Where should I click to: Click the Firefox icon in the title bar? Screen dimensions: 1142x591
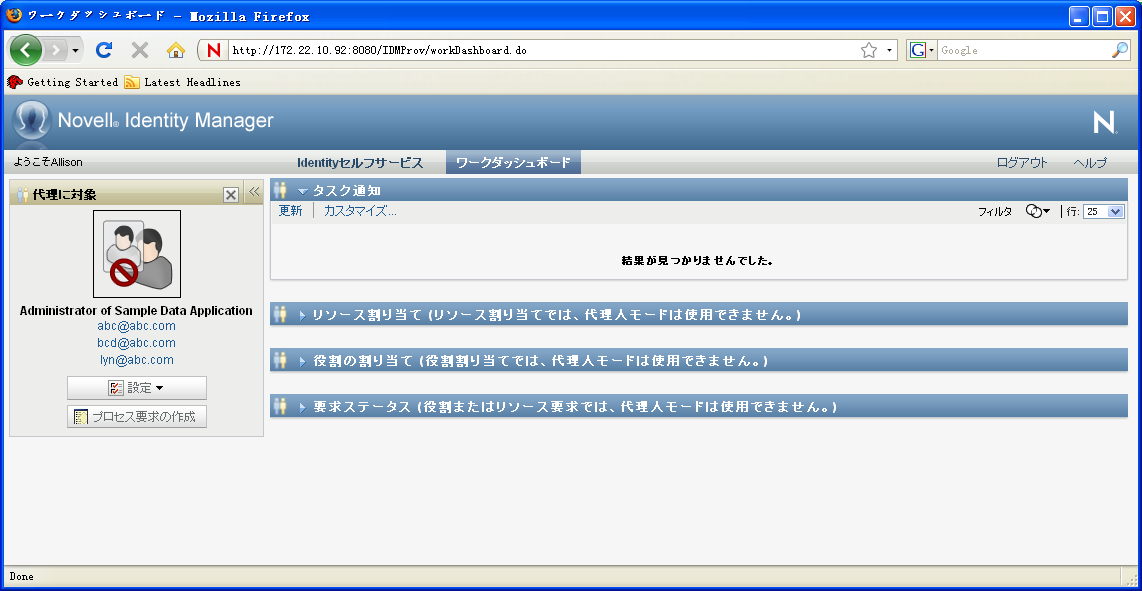tap(14, 15)
